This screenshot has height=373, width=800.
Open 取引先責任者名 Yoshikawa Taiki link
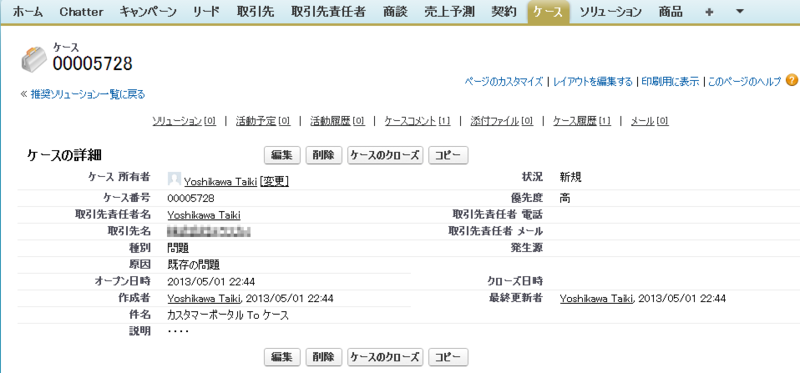point(204,215)
